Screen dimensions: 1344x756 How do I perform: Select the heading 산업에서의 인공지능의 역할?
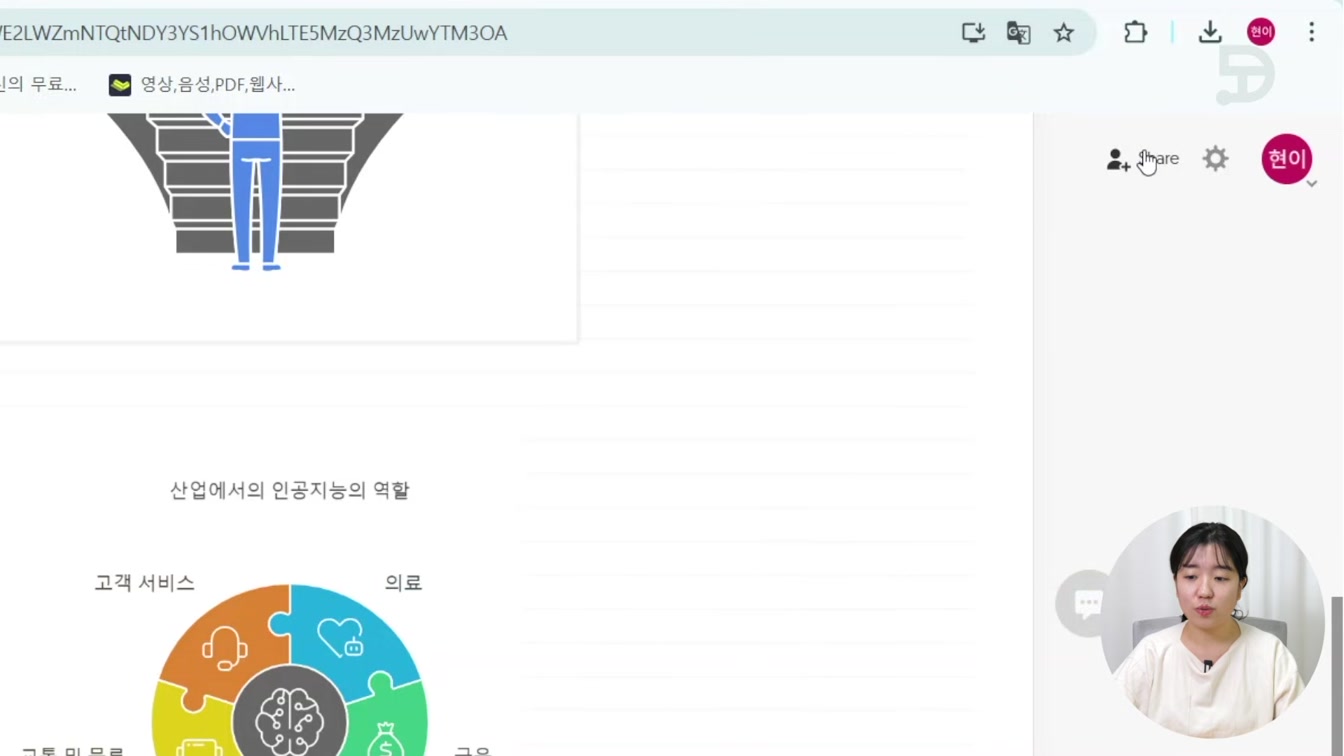click(x=290, y=490)
